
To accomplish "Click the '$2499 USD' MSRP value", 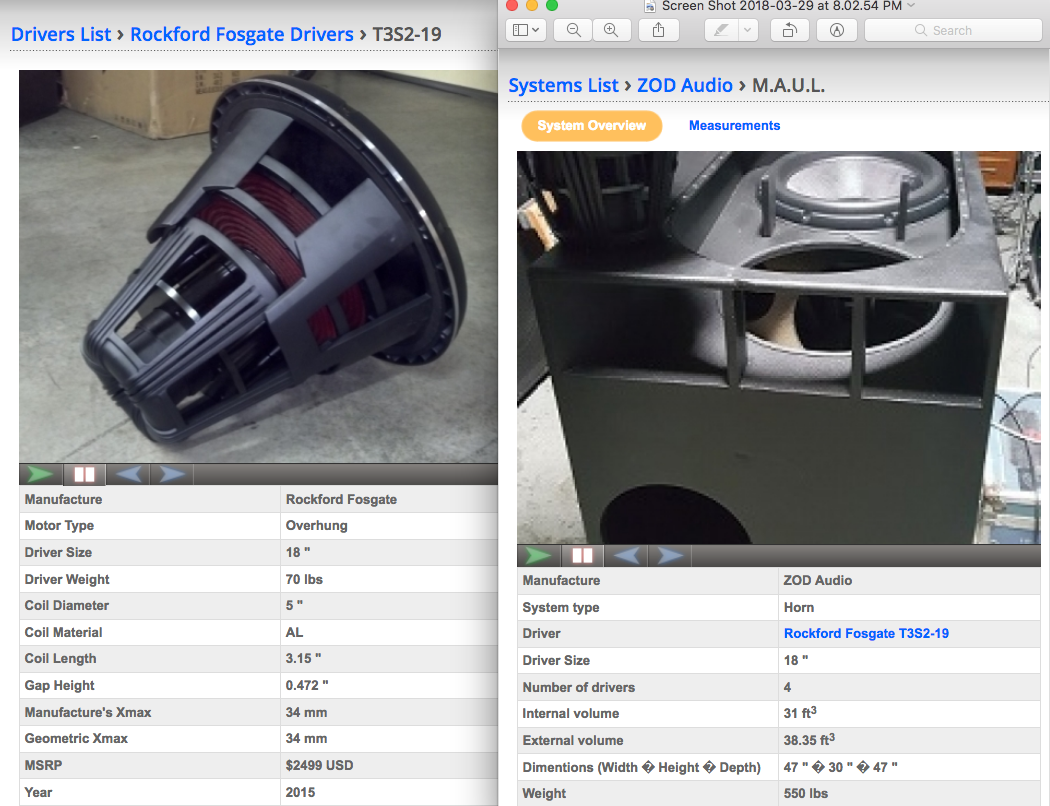I will (x=319, y=765).
